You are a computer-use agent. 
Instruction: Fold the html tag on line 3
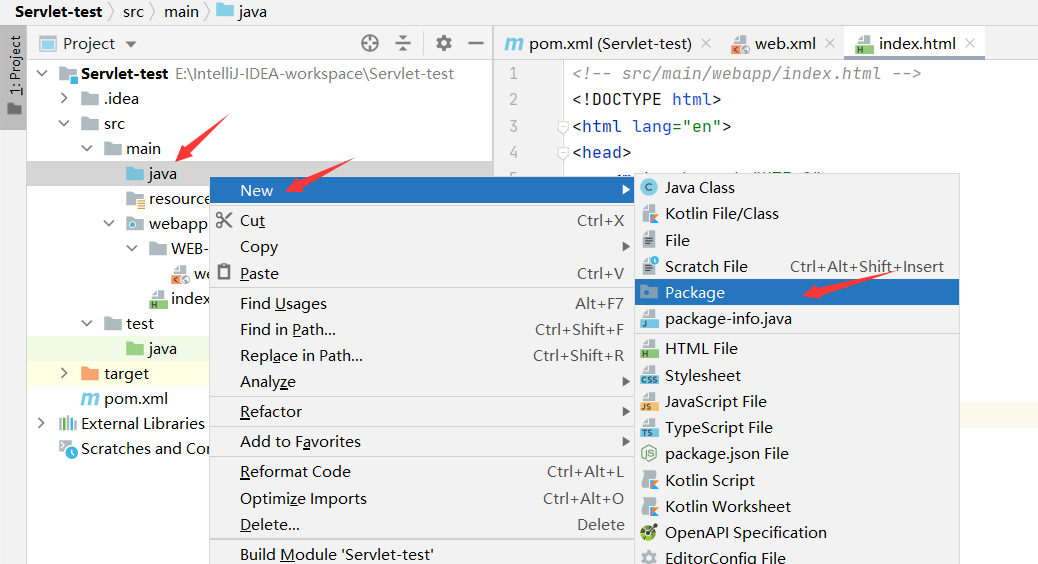click(x=563, y=126)
